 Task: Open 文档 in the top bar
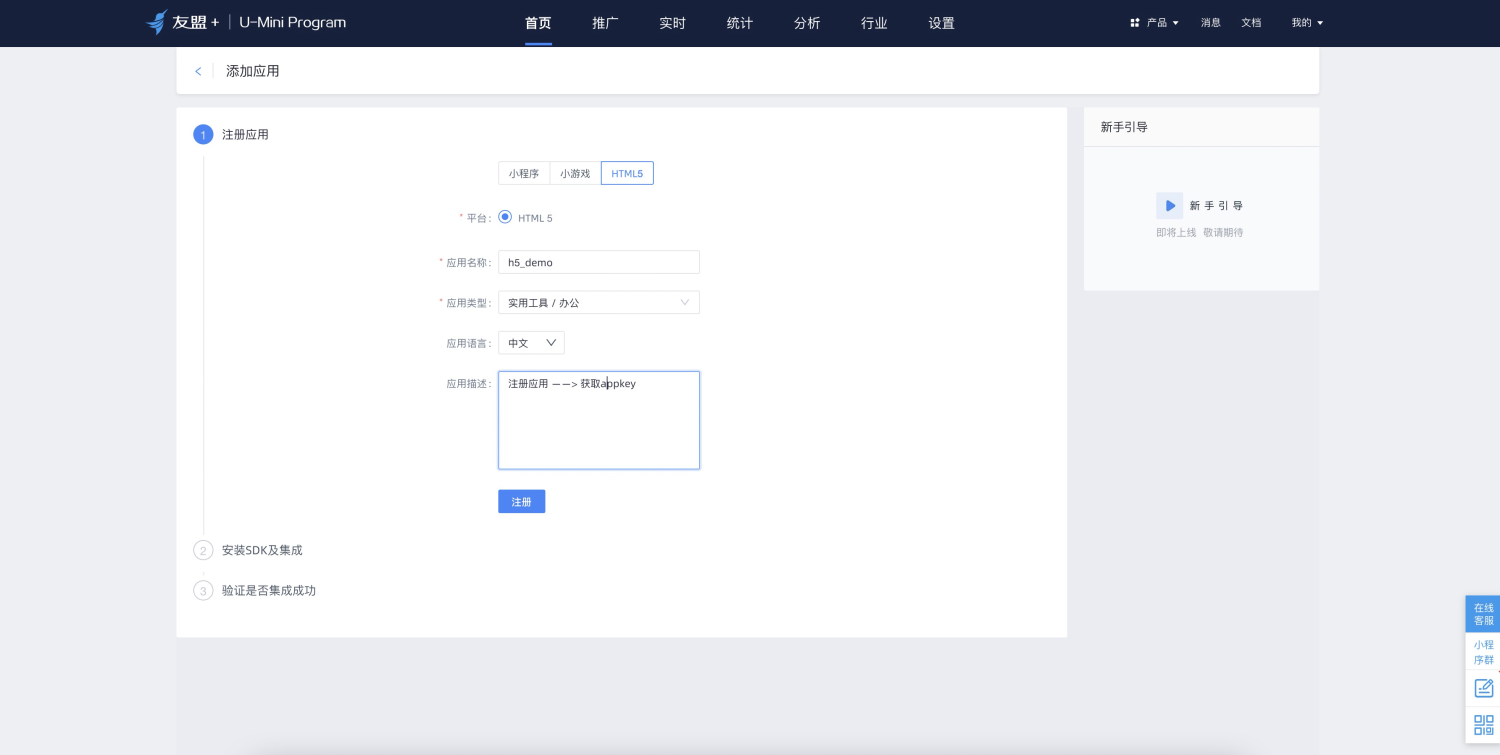pyautogui.click(x=1251, y=22)
